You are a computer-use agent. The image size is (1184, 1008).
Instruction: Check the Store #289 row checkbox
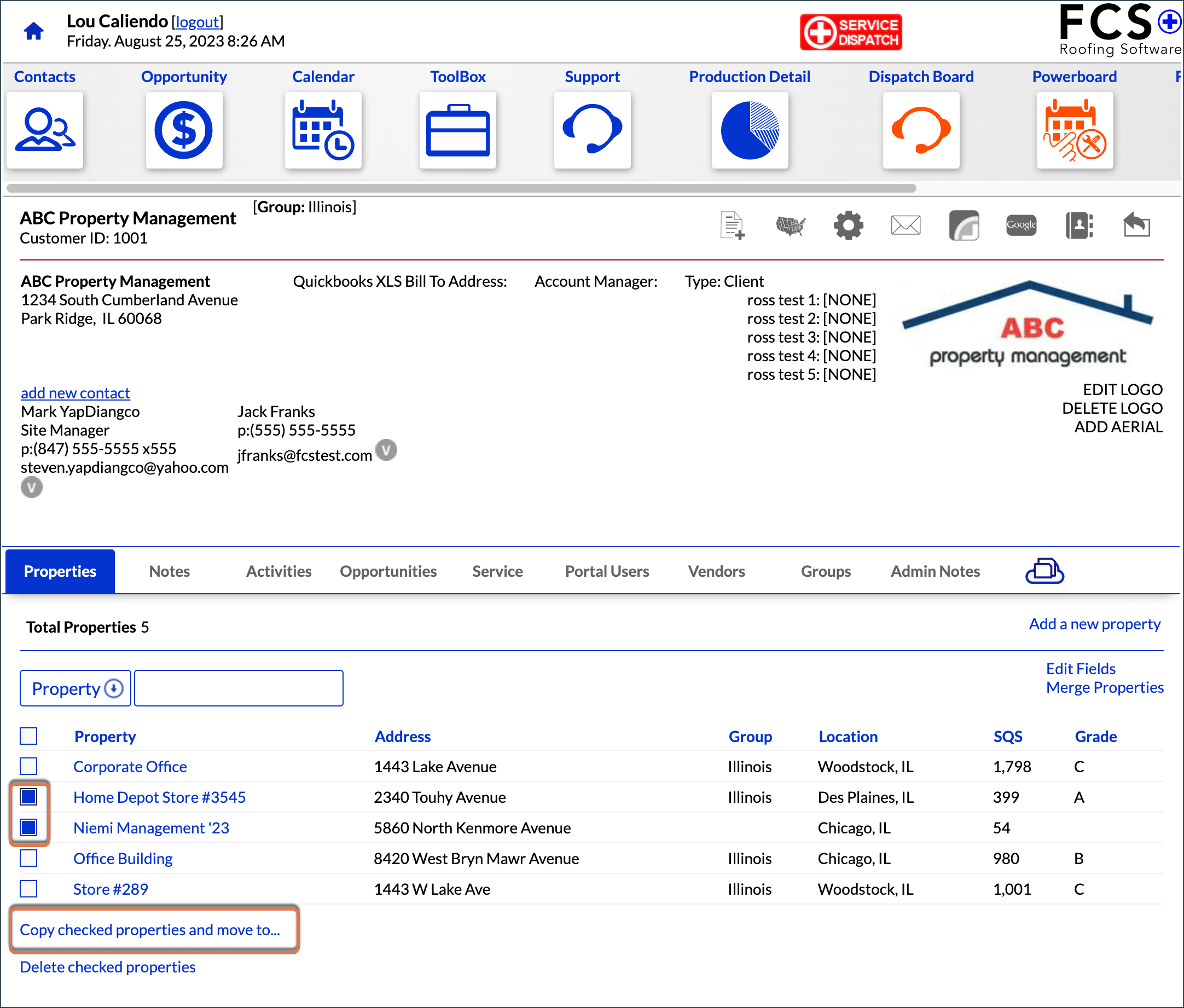pyautogui.click(x=28, y=889)
